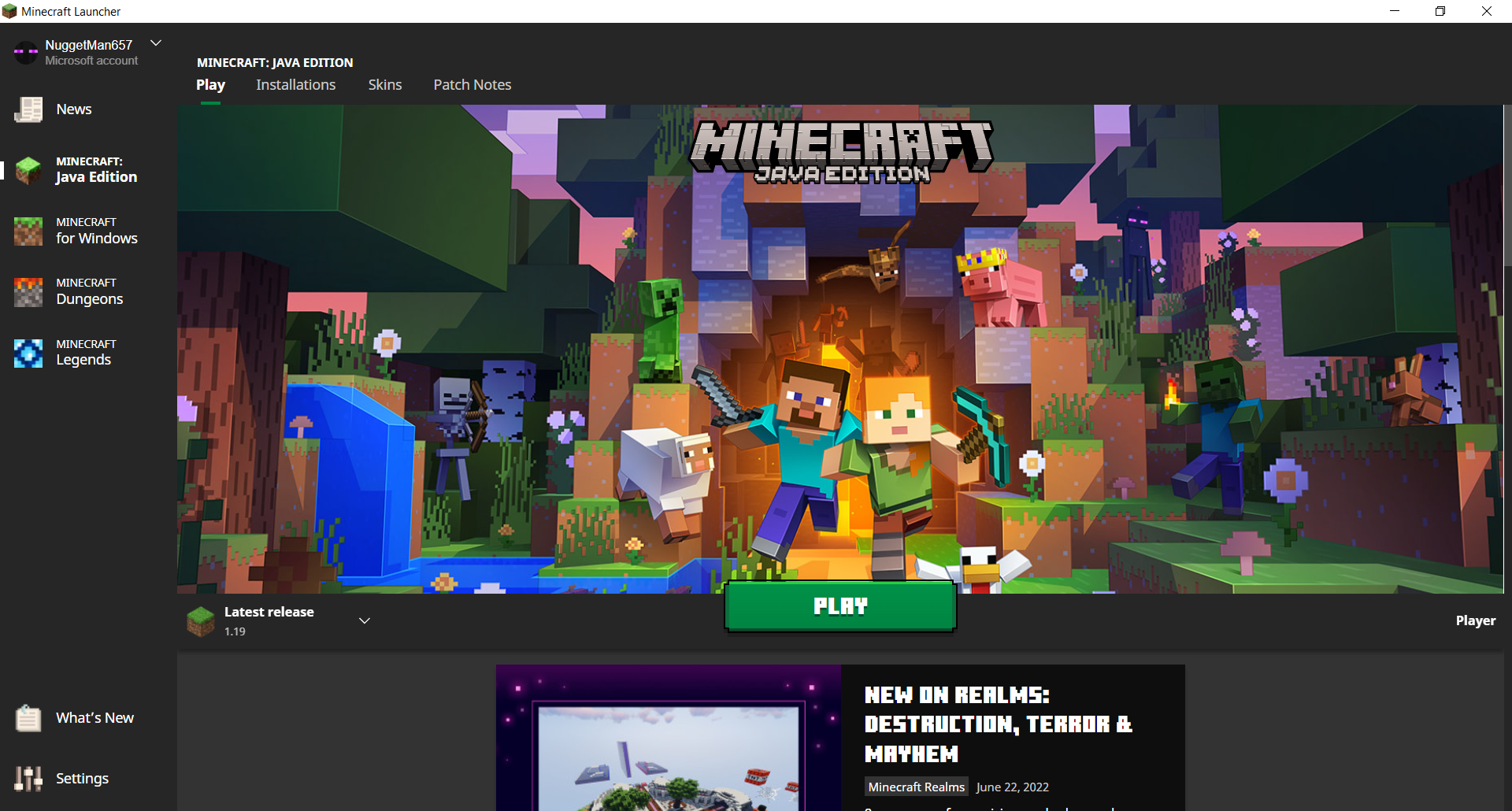The width and height of the screenshot is (1512, 811).
Task: Open the Minecraft Dungeons icon
Action: tap(28, 291)
